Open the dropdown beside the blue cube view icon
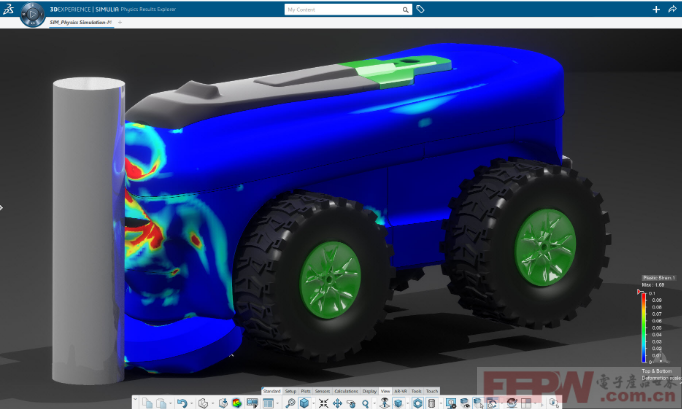The width and height of the screenshot is (682, 409). [x=313, y=404]
